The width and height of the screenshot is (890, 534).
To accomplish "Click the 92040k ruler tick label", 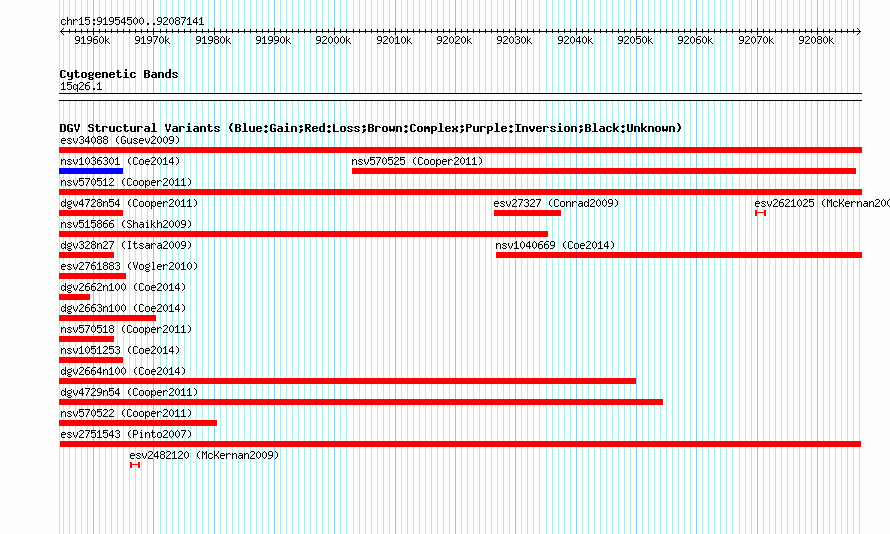I will click(x=575, y=40).
